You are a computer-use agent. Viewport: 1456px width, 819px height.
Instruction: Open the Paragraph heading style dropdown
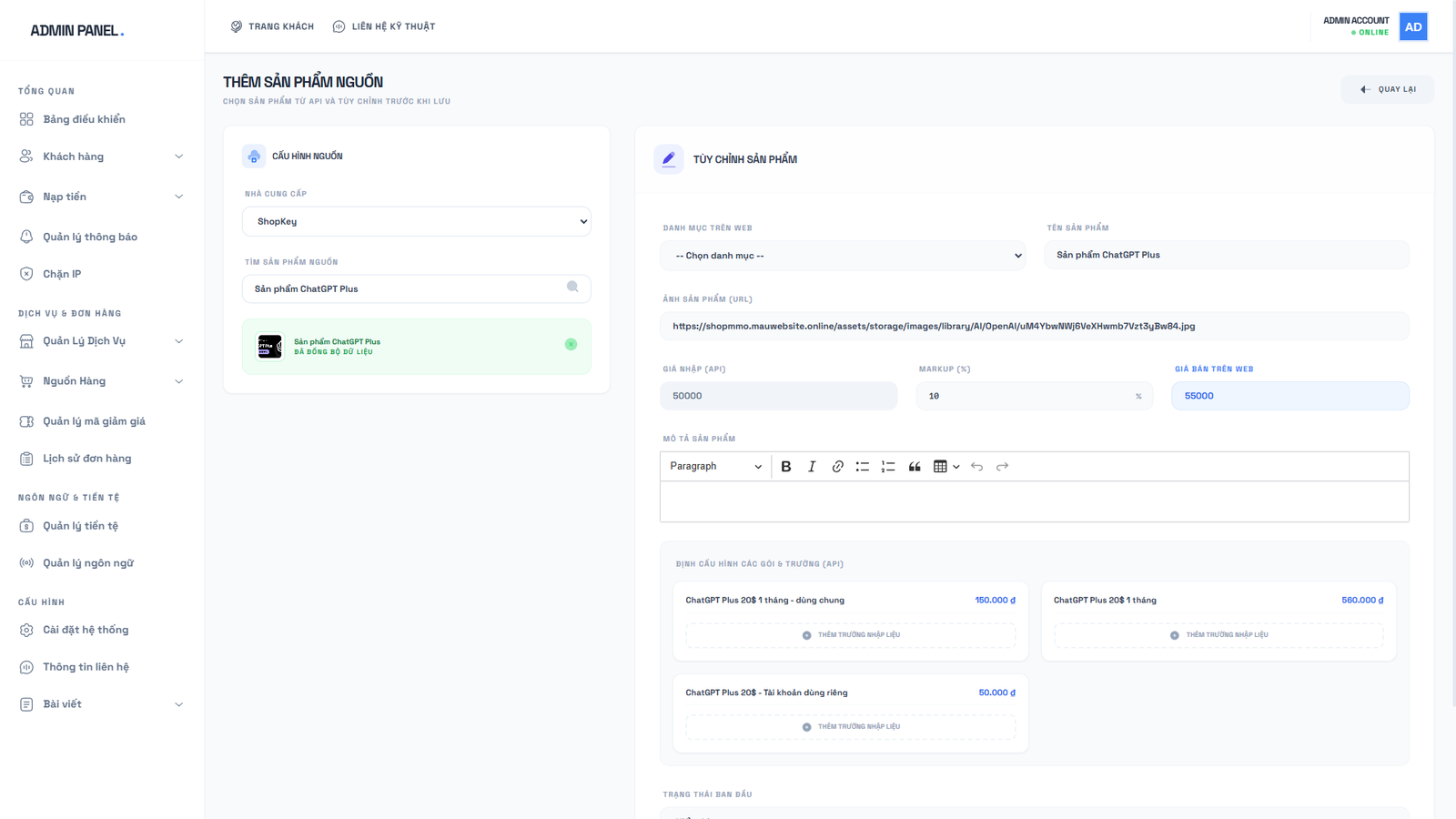[x=715, y=467]
